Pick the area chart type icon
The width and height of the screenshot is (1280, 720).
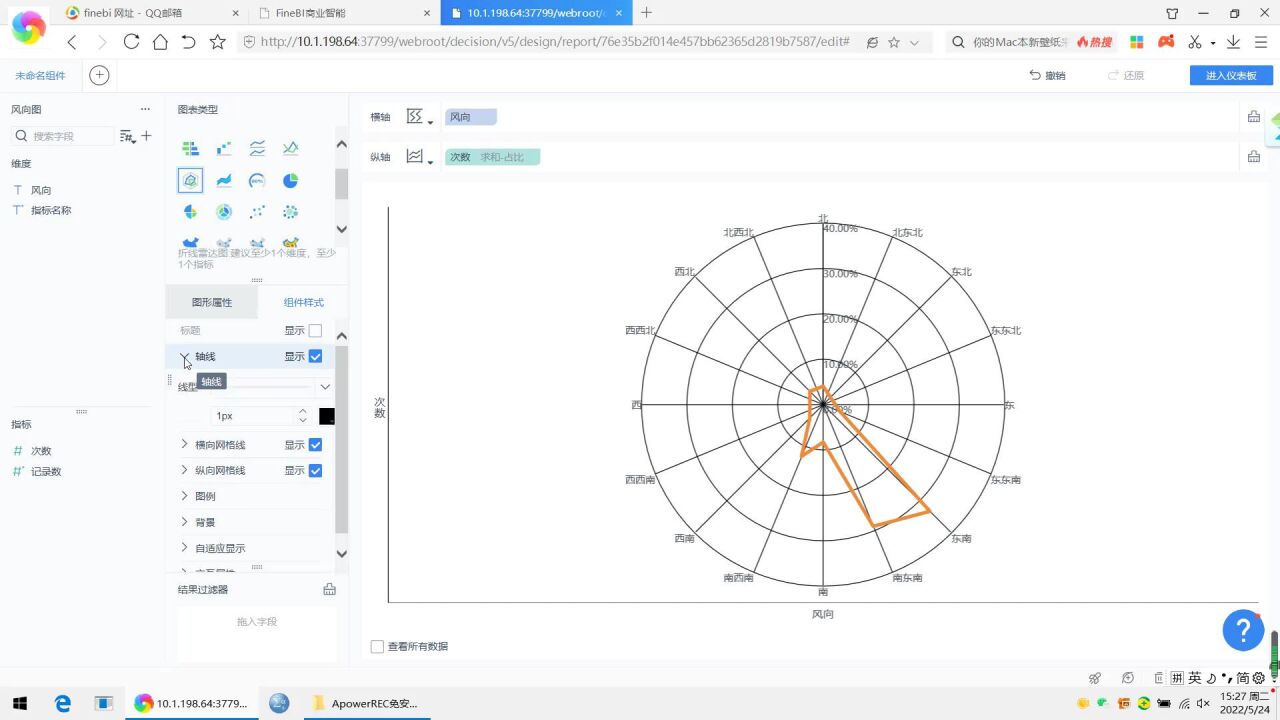point(224,181)
